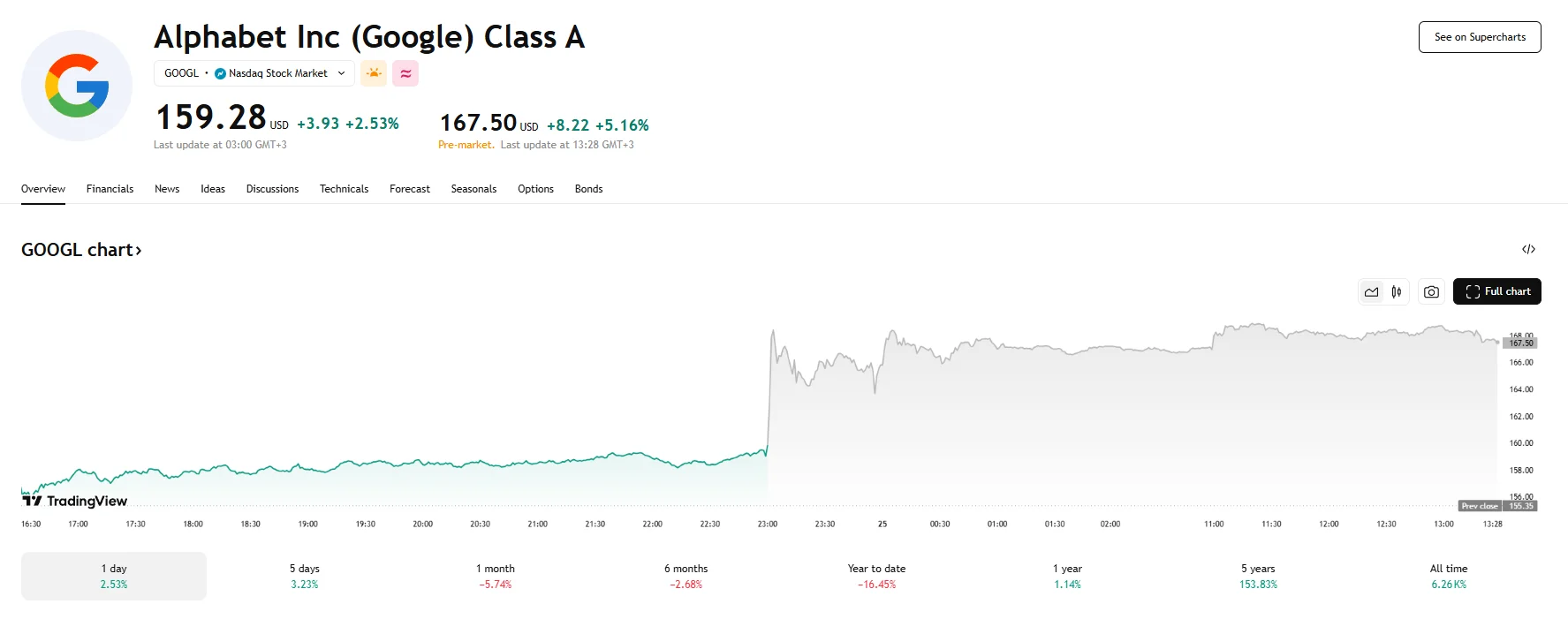
Task: Select the 5 days timeframe
Action: [x=306, y=576]
